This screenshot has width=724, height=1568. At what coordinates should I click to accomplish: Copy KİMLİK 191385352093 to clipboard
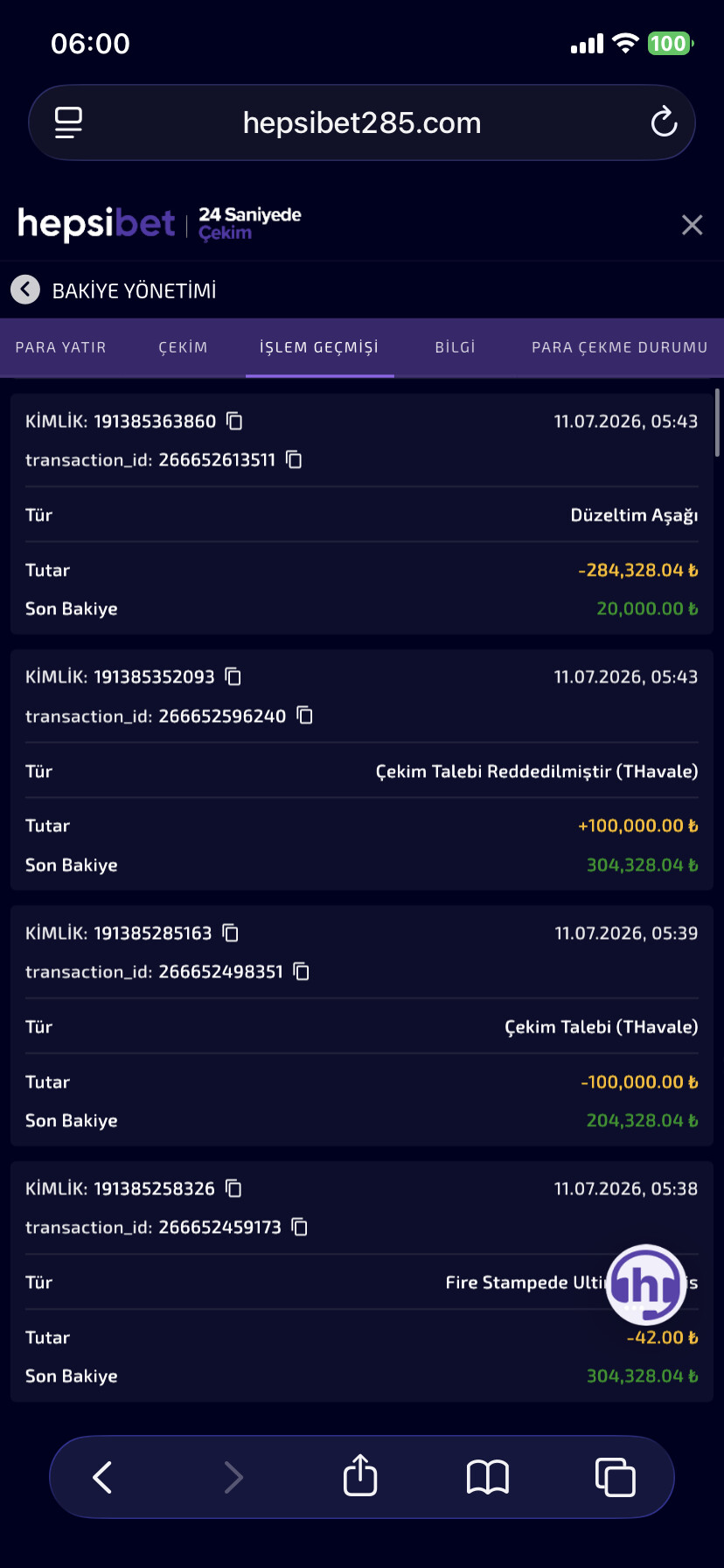pos(233,676)
